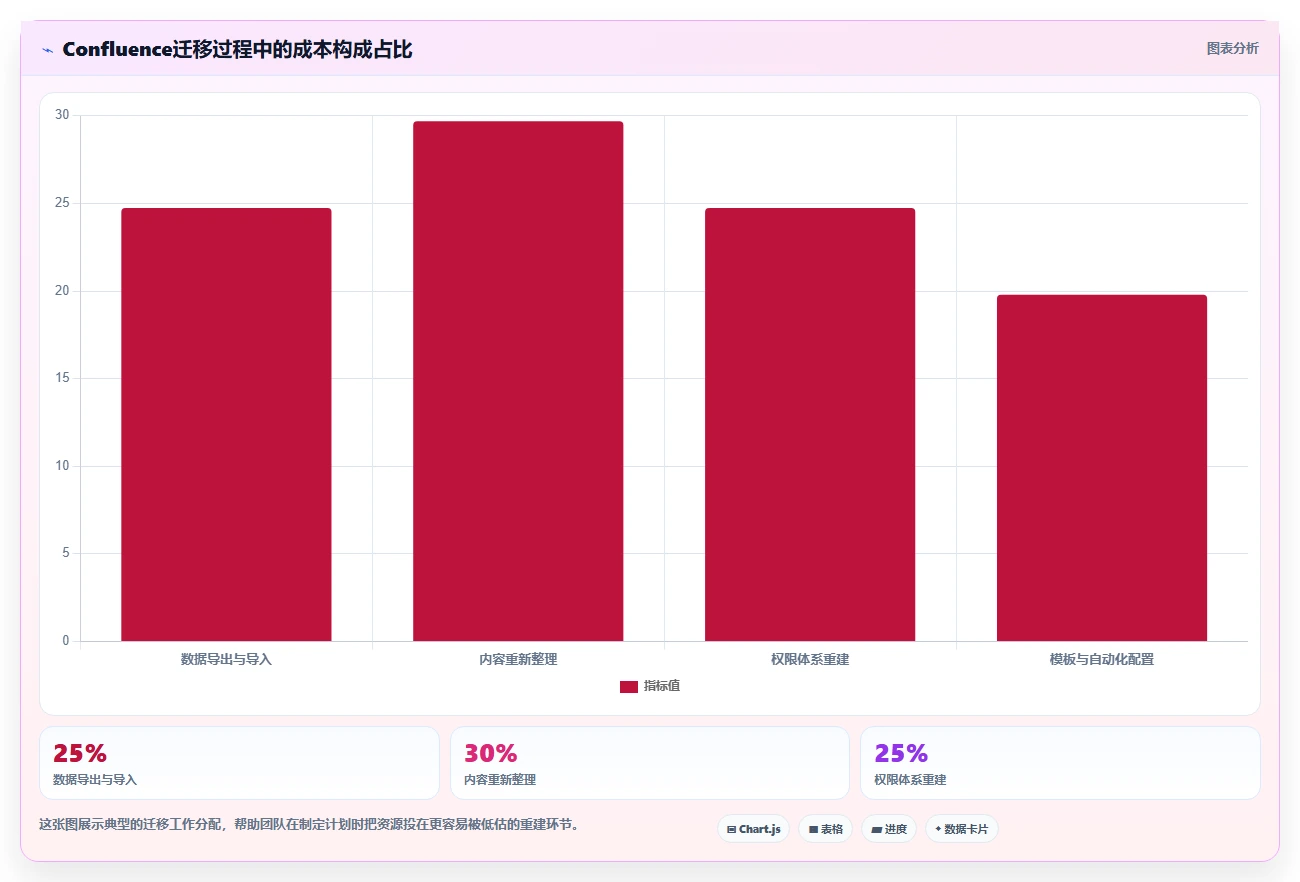Toggle the 指标值 legend swatch
This screenshot has height=882, width=1300.
tap(629, 686)
